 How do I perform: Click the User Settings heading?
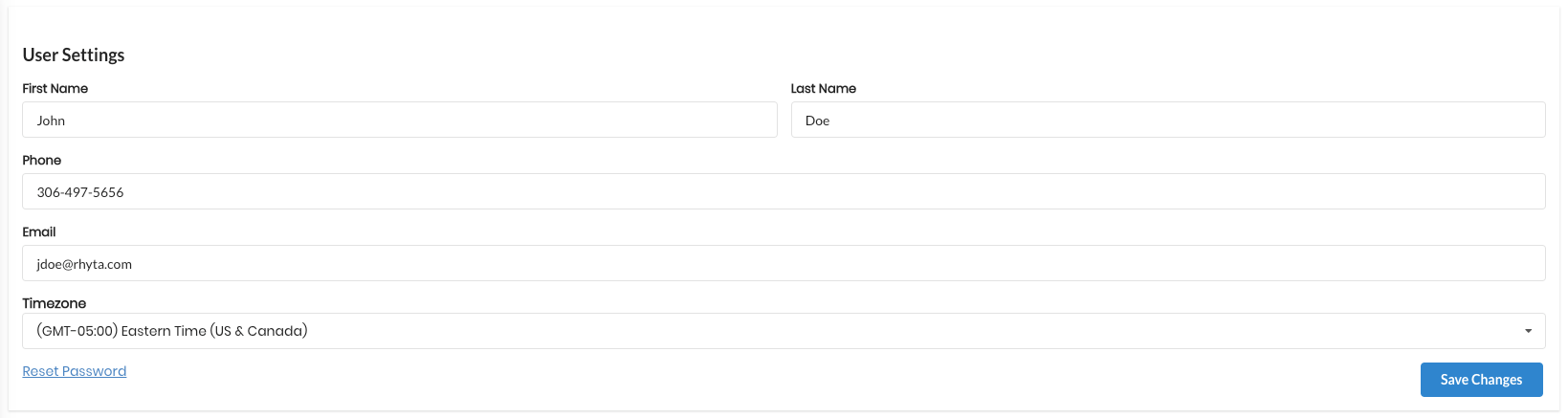click(x=74, y=55)
